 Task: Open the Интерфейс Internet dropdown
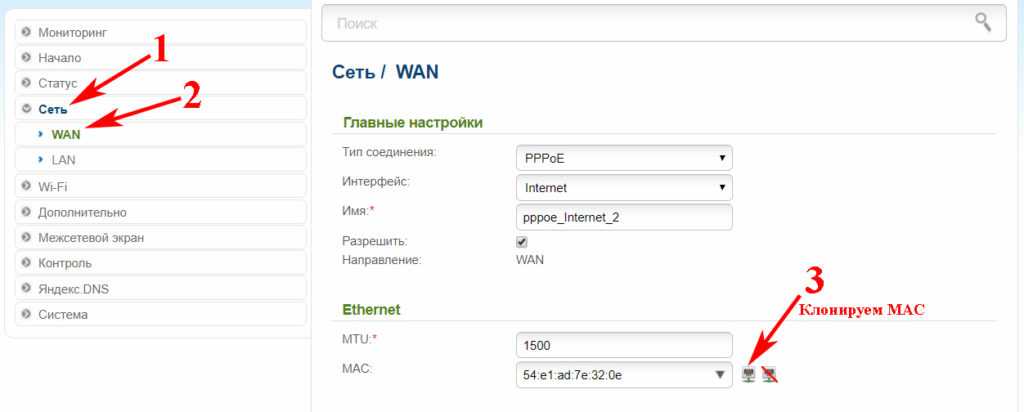click(623, 187)
